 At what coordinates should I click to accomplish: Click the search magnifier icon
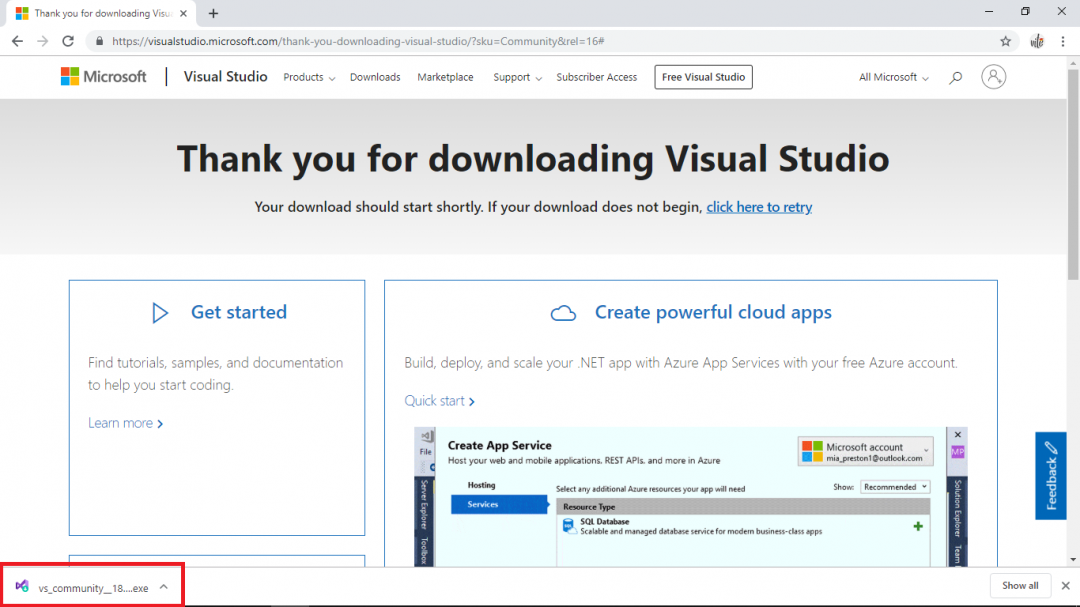tap(955, 77)
